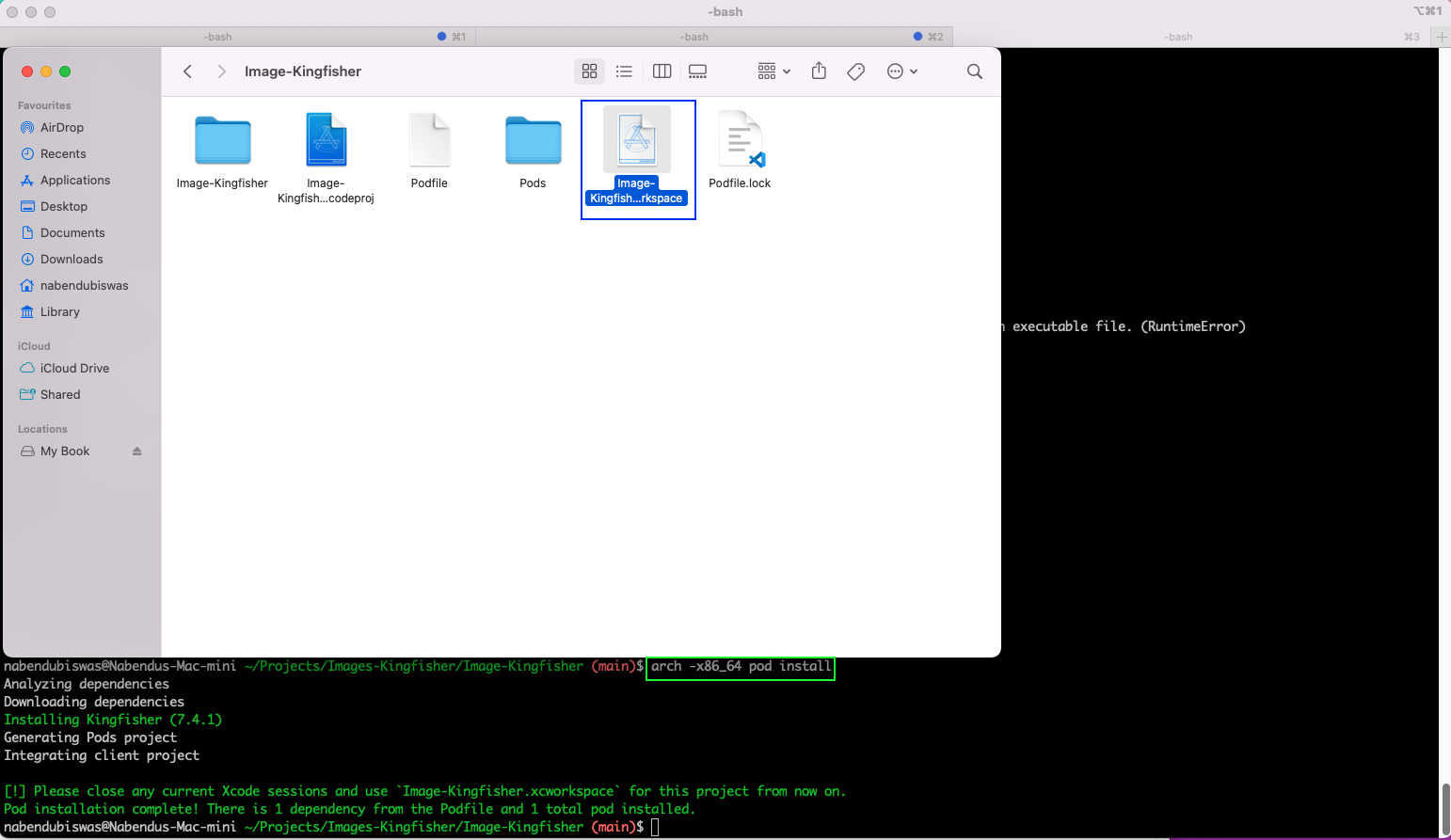Go forward in Finder navigation
The width and height of the screenshot is (1451, 840).
(221, 71)
